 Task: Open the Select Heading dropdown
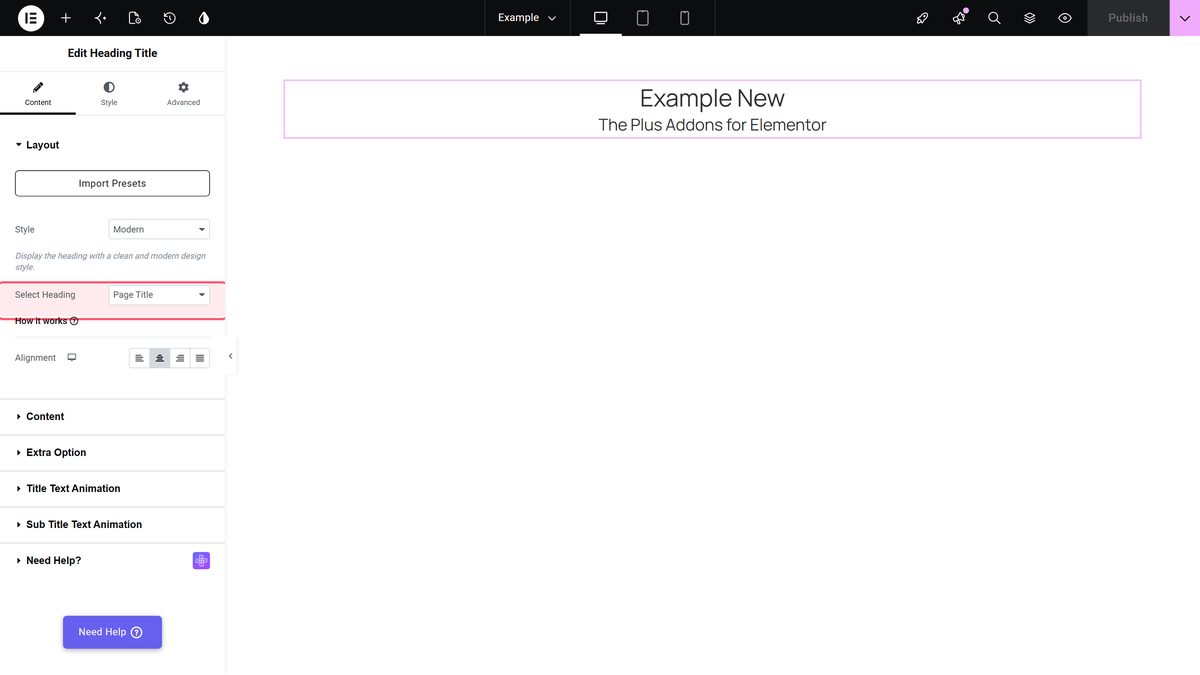[159, 295]
